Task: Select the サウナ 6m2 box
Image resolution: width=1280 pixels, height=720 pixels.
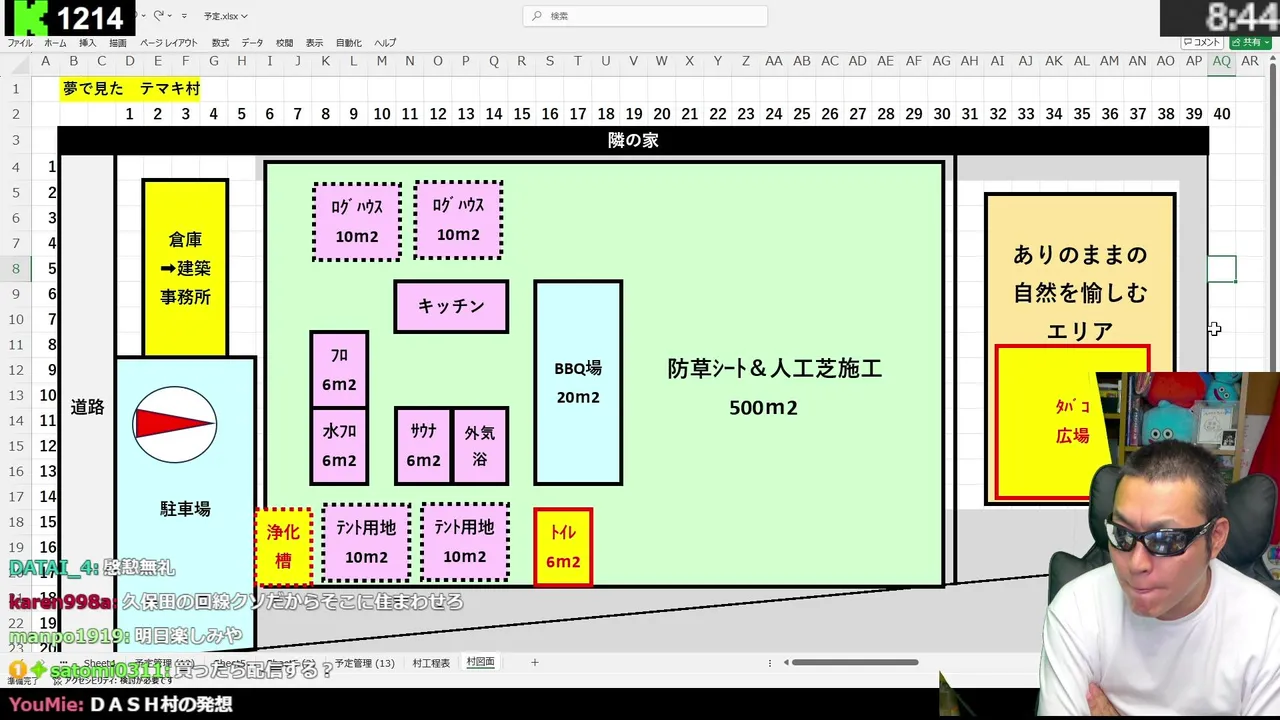Action: [x=423, y=446]
